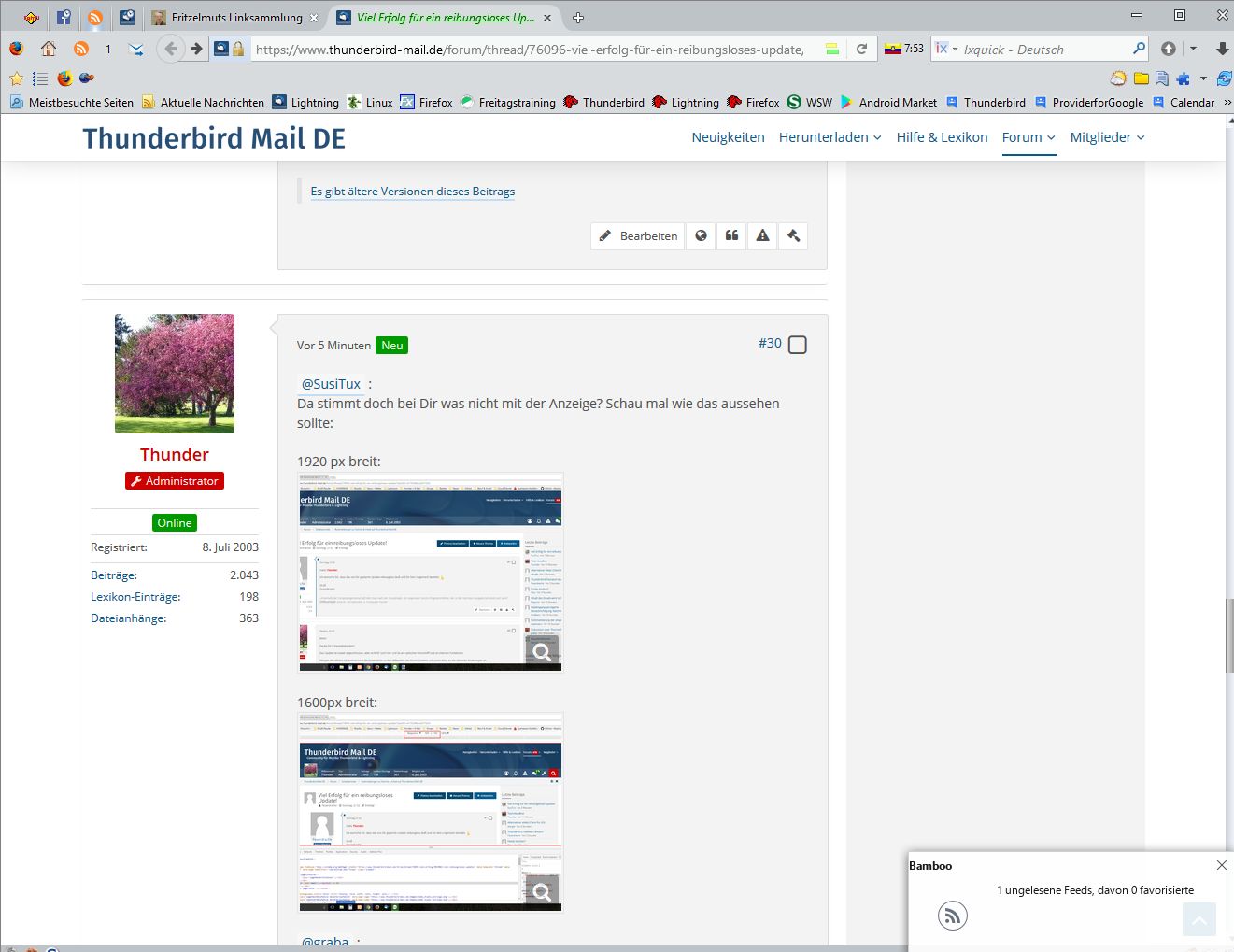Screen dimensions: 1234x952
Task: Open the Beiträge link in the user sidebar
Action: (114, 575)
